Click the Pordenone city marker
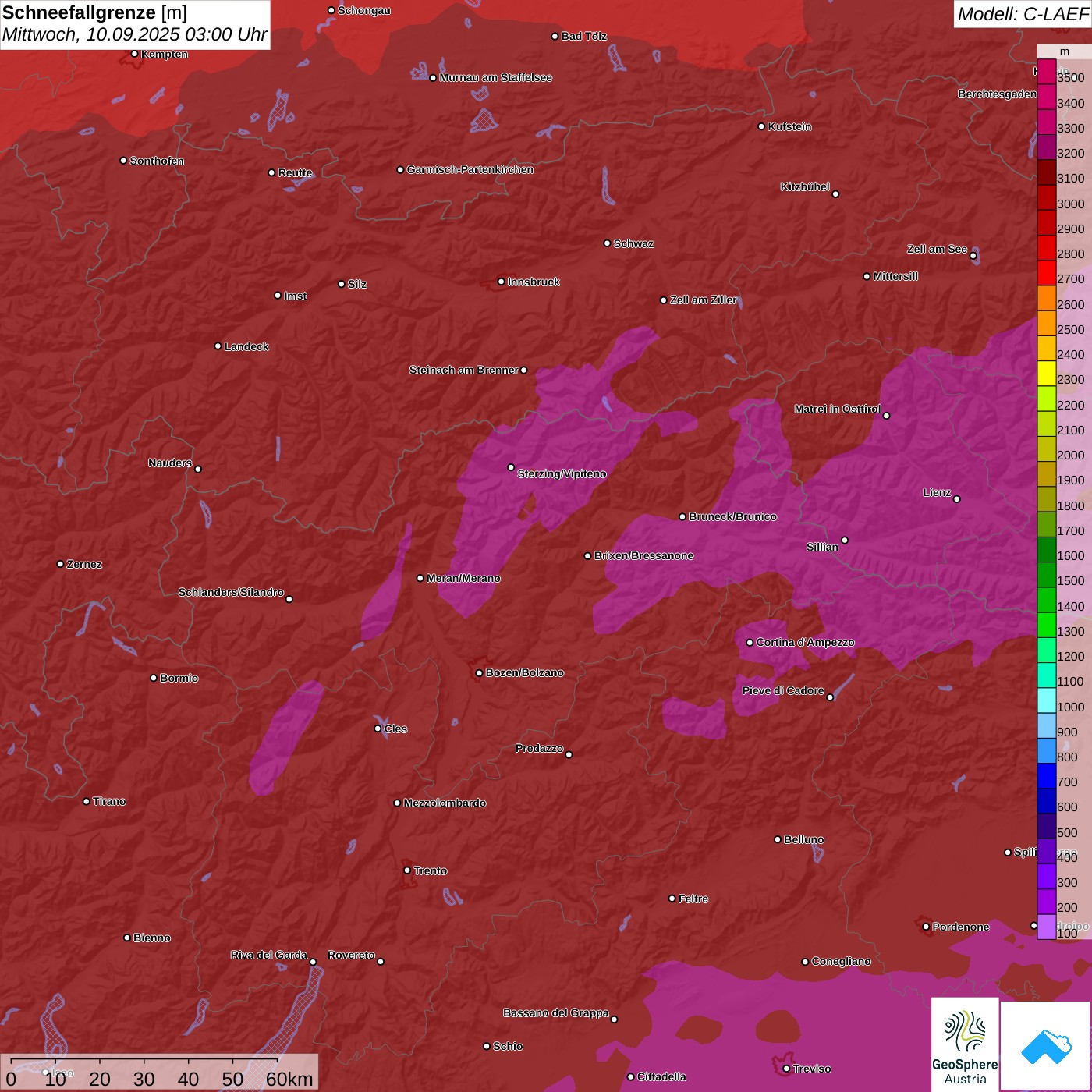1092x1092 pixels. [x=926, y=927]
